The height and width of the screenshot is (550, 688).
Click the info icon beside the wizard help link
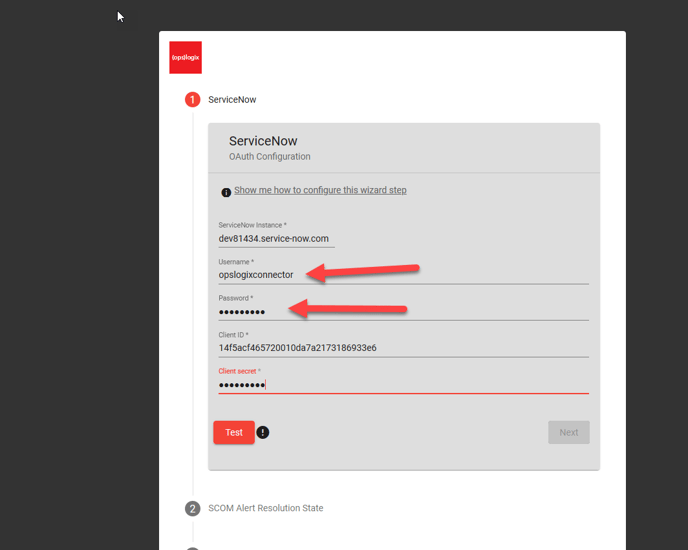point(226,192)
